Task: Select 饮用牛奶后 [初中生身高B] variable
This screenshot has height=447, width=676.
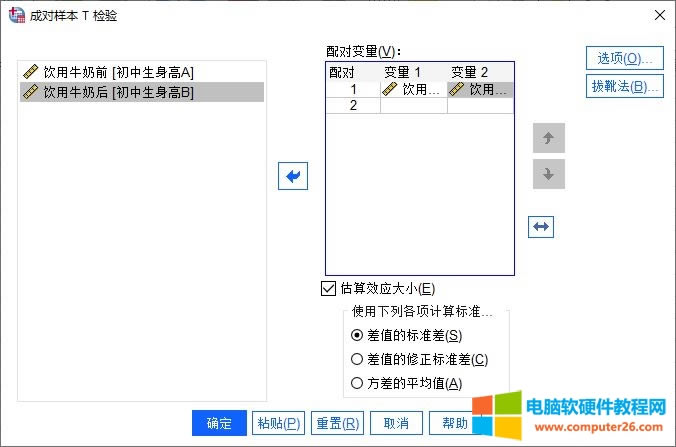Action: pyautogui.click(x=118, y=92)
